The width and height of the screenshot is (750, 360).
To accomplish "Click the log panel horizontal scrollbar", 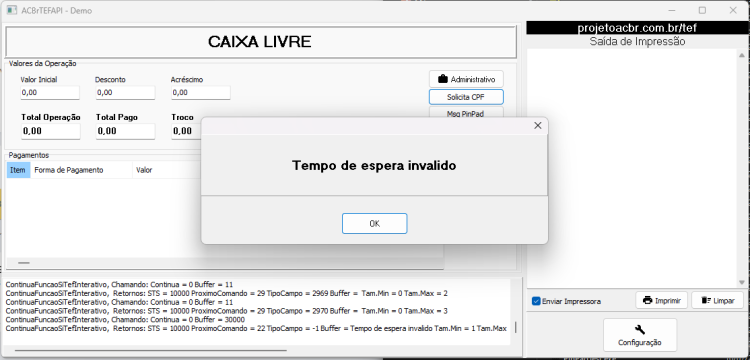I will tap(150, 351).
